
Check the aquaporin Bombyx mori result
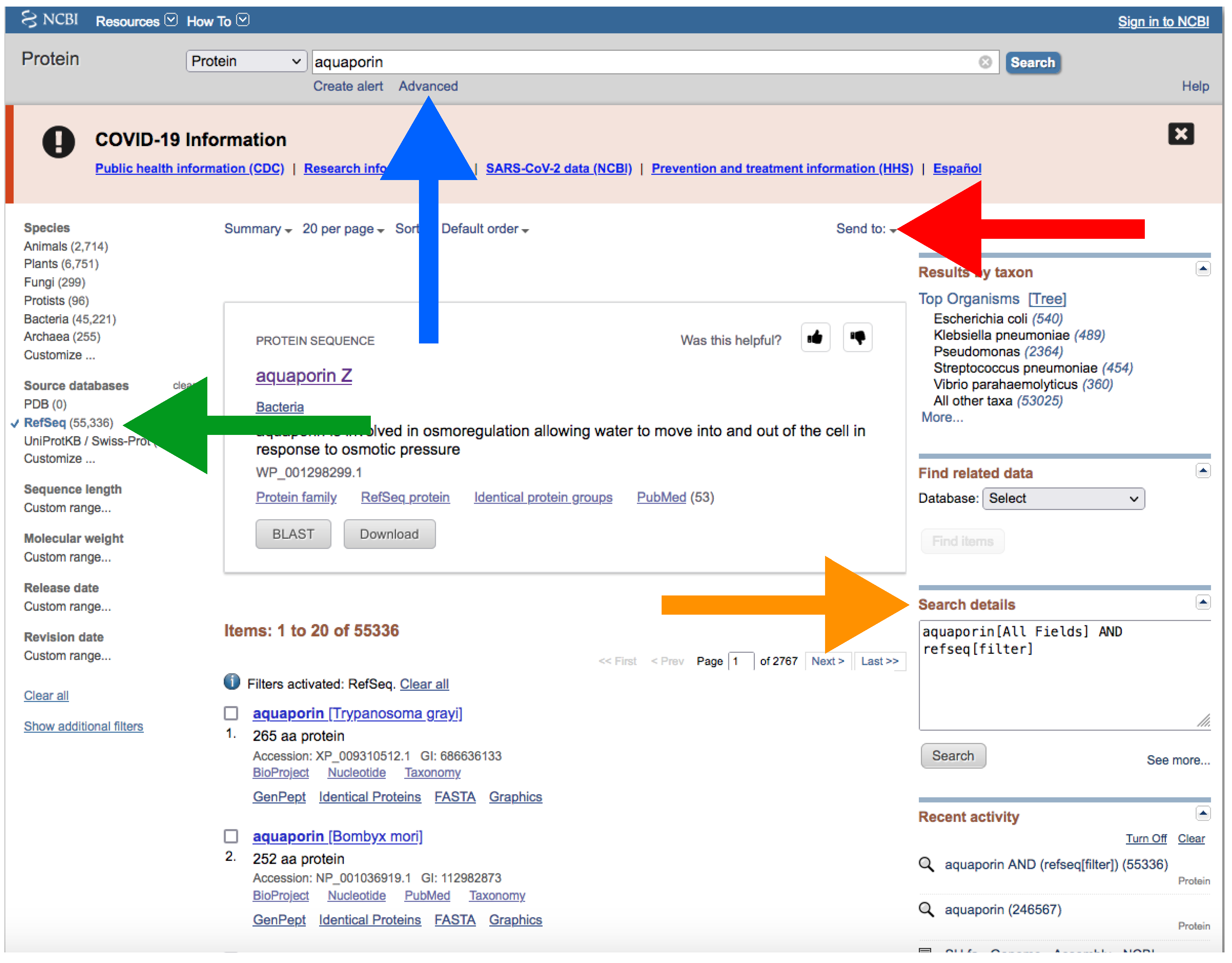click(x=231, y=836)
